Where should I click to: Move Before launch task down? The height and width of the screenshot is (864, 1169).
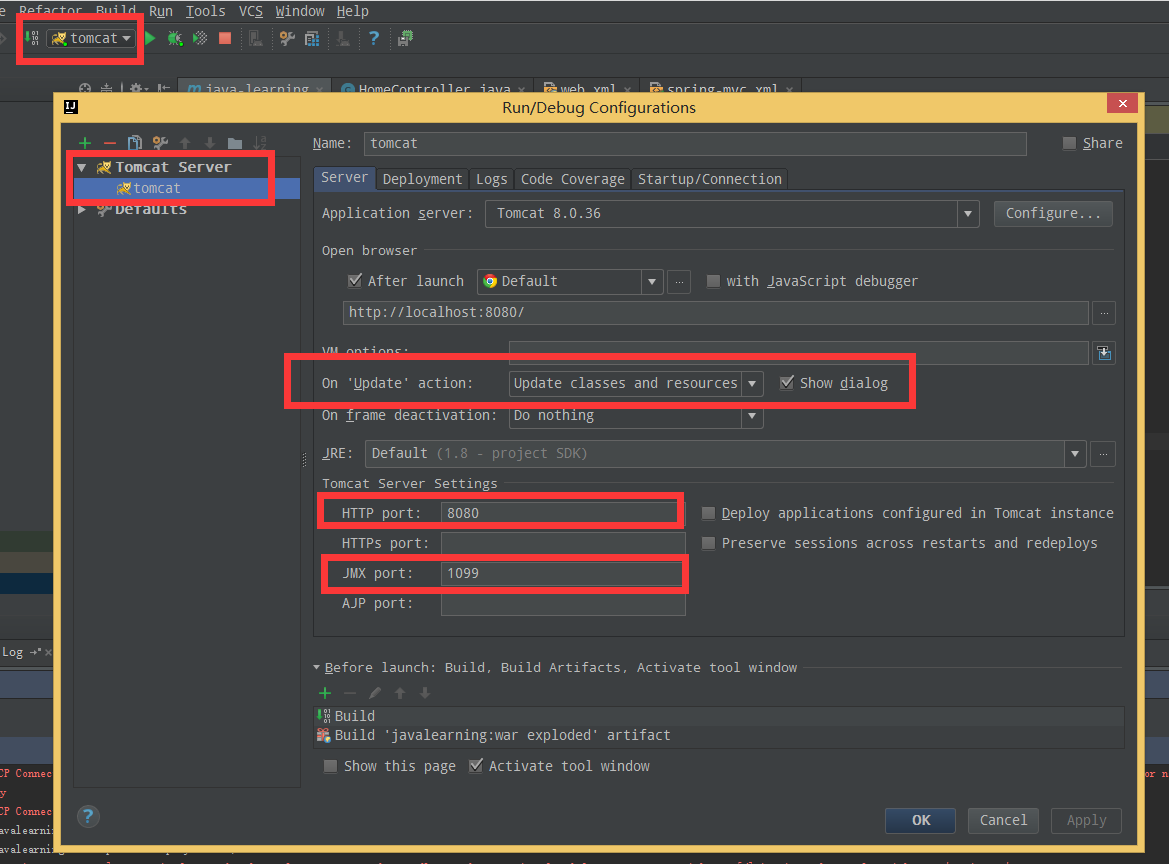[x=425, y=693]
